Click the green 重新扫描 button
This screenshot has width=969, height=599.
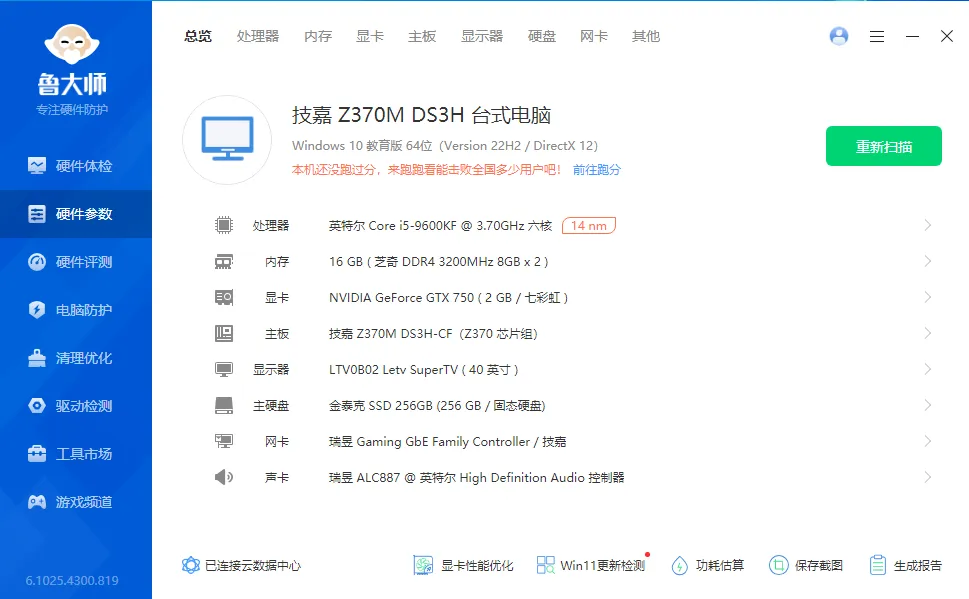(884, 146)
